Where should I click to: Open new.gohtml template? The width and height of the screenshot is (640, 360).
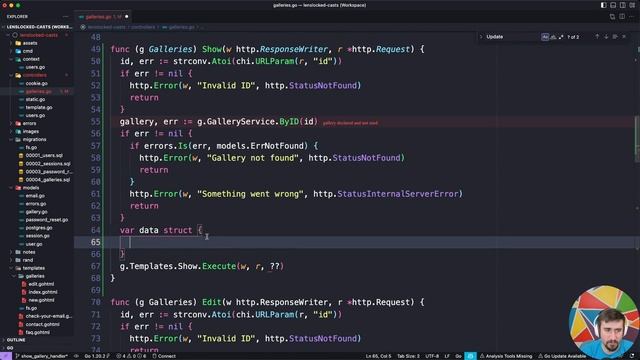click(x=37, y=300)
